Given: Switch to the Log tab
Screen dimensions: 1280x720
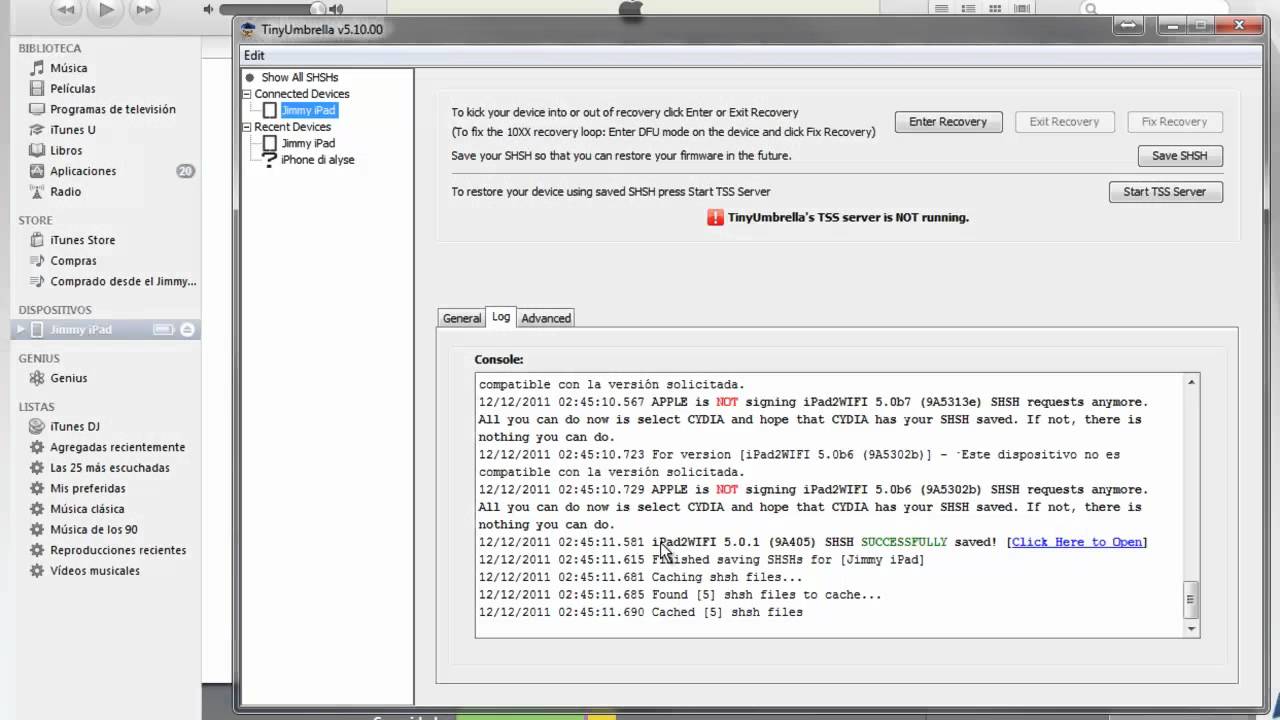Looking at the screenshot, I should pyautogui.click(x=501, y=317).
